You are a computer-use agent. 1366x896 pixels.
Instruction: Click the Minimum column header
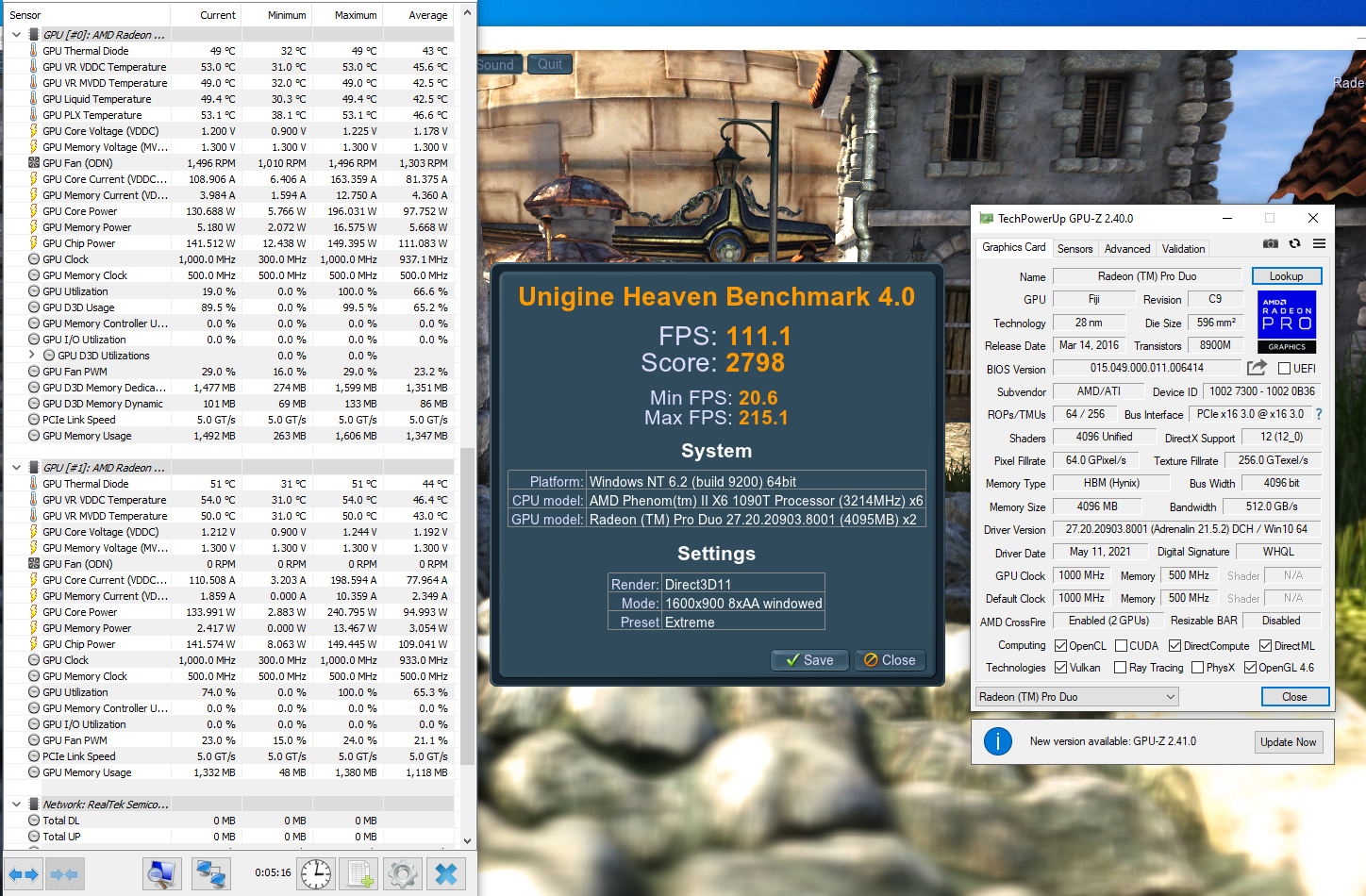coord(276,15)
